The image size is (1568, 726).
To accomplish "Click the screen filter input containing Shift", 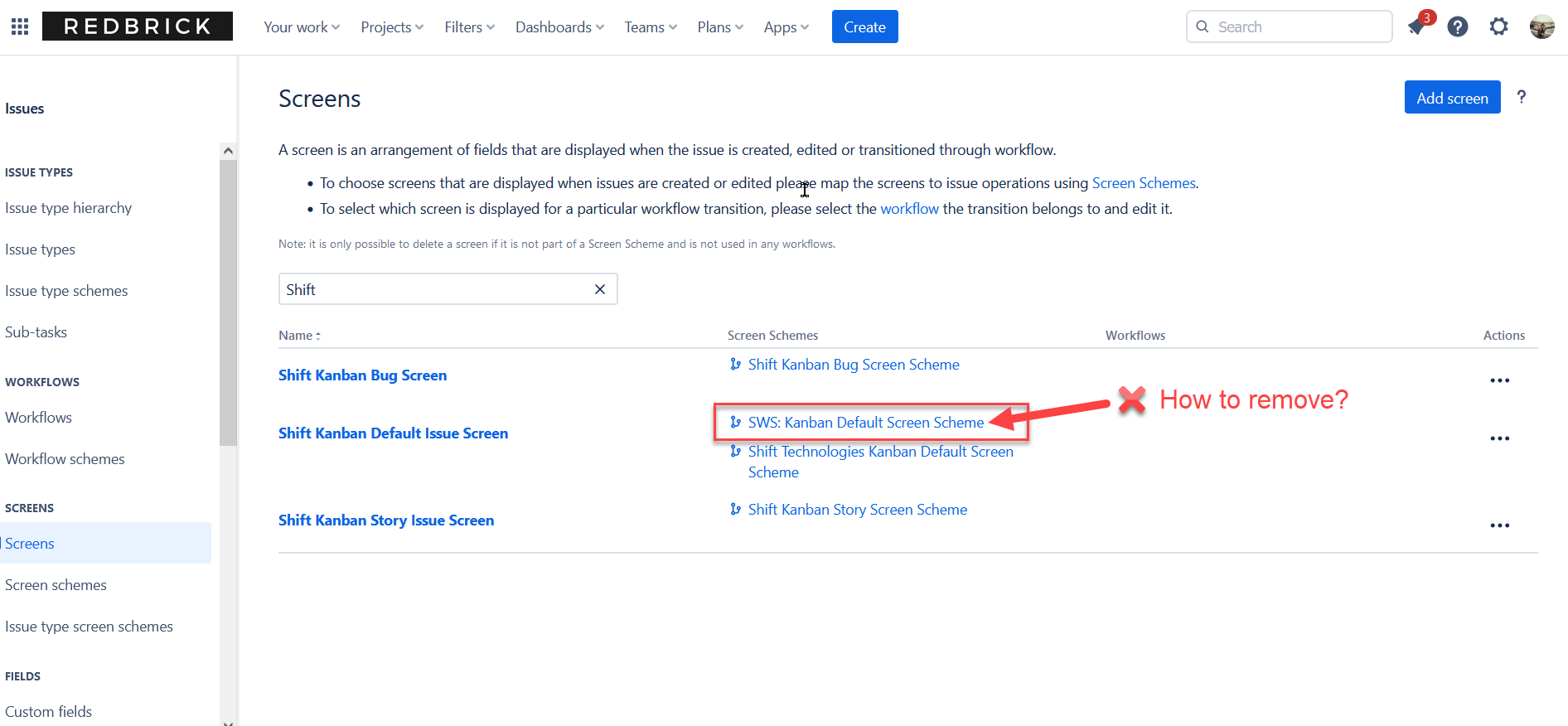I will 448,289.
